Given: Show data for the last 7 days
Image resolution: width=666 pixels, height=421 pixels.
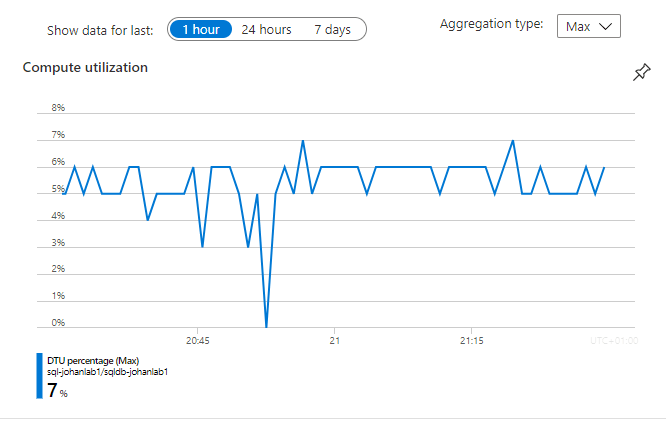Looking at the screenshot, I should point(332,29).
